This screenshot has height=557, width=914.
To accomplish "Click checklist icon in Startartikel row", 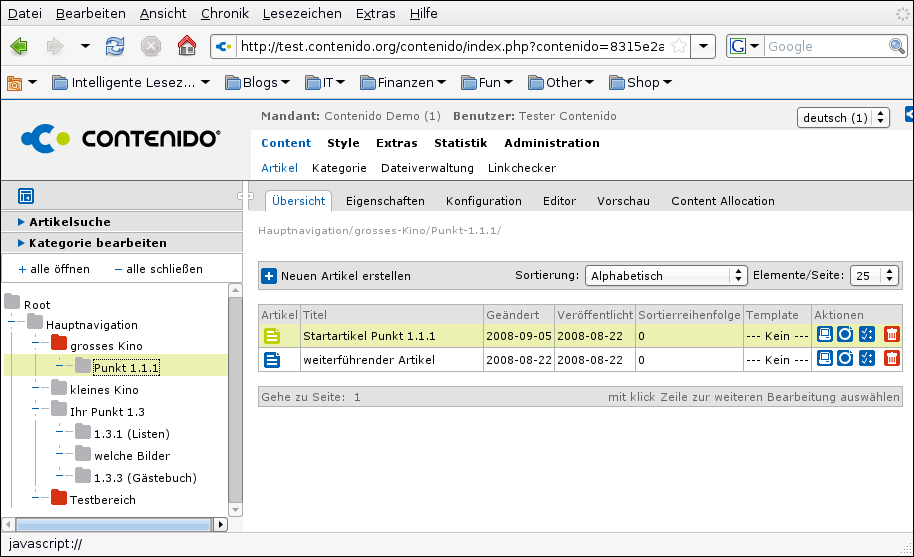I will coord(867,335).
